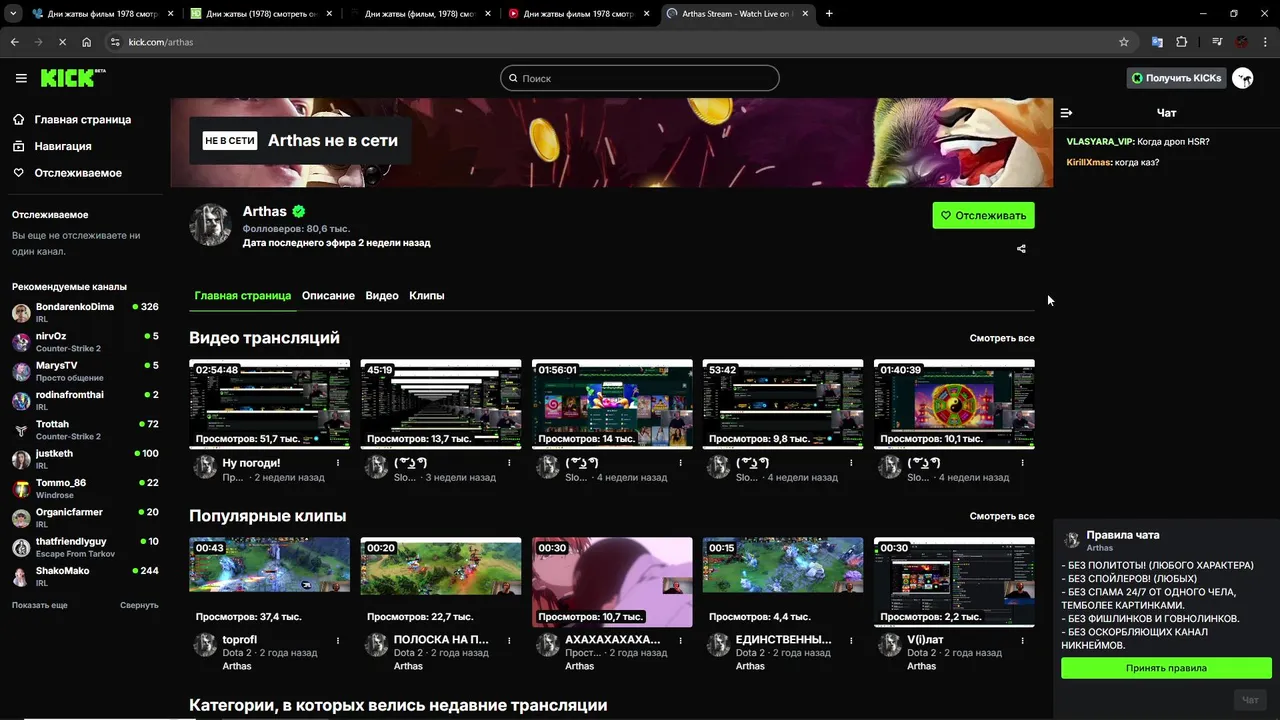Collapse recommended channels with Свернуть
Viewport: 1280px width, 720px height.
pyautogui.click(x=139, y=605)
